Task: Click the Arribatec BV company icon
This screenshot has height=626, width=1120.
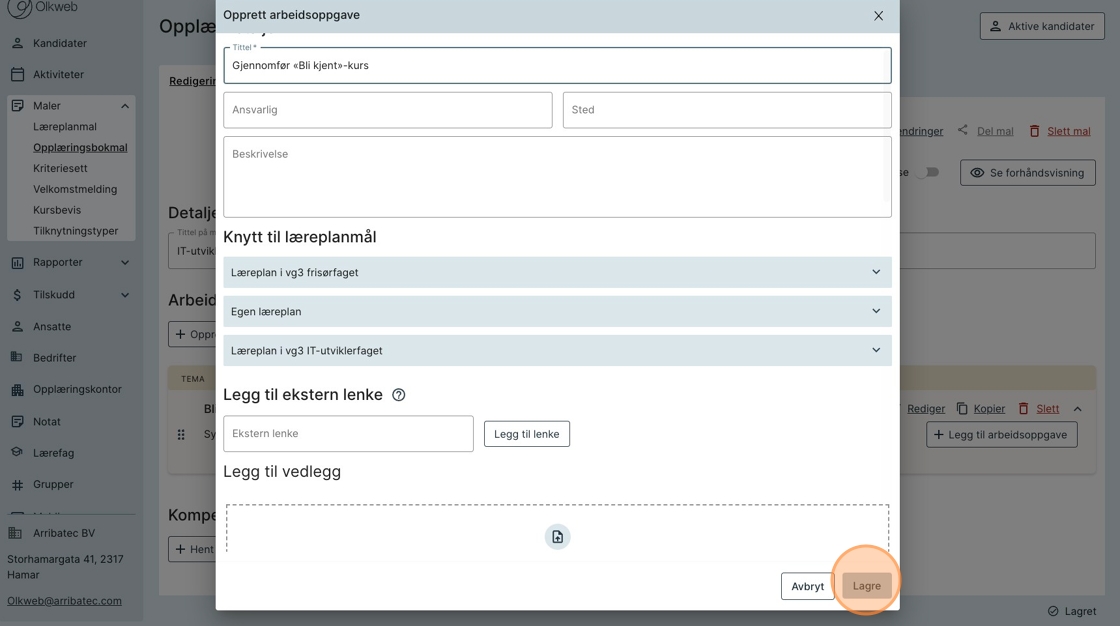Action: click(15, 533)
